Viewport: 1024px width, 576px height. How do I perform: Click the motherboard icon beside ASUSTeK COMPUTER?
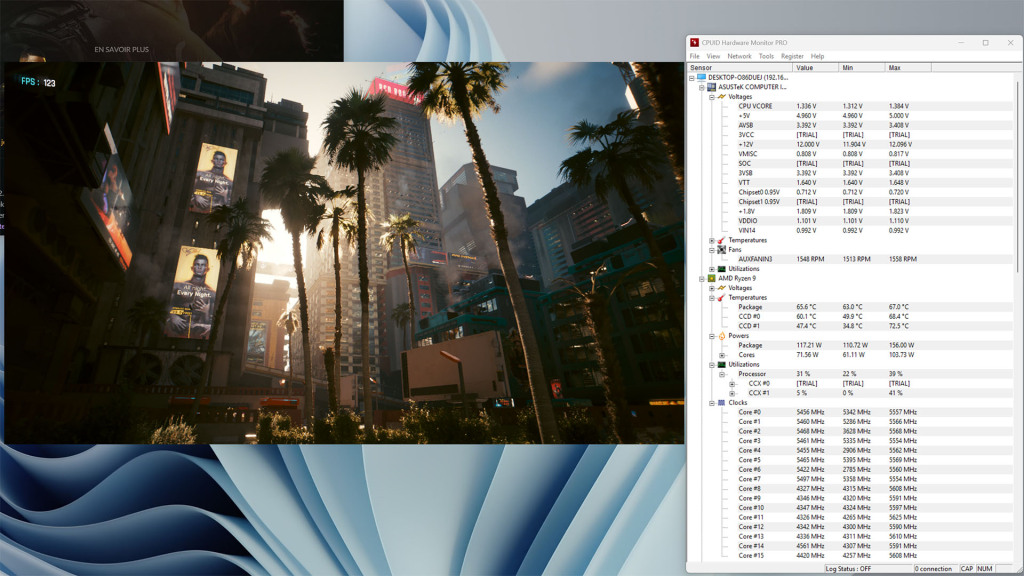(711, 87)
